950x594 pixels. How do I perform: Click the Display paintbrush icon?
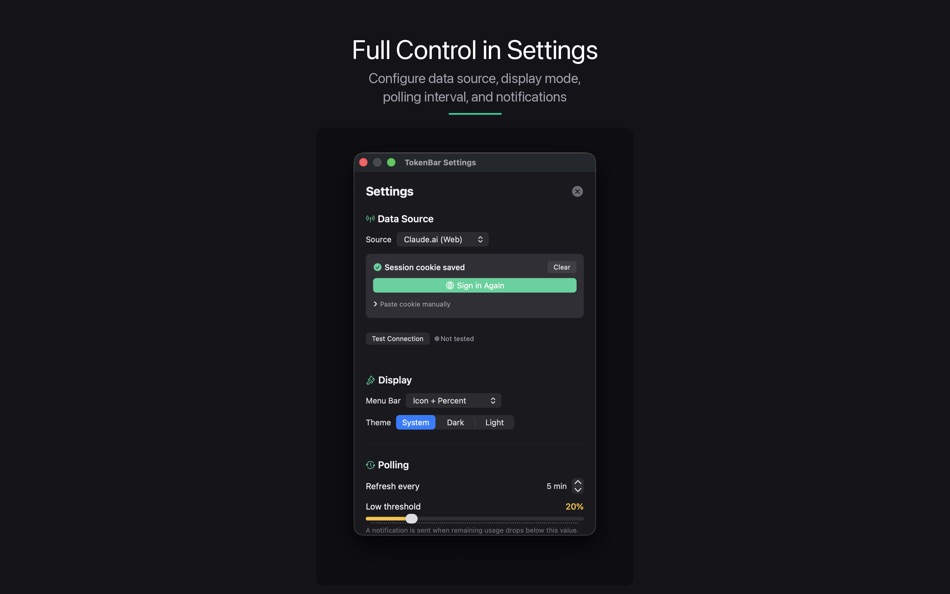point(370,380)
